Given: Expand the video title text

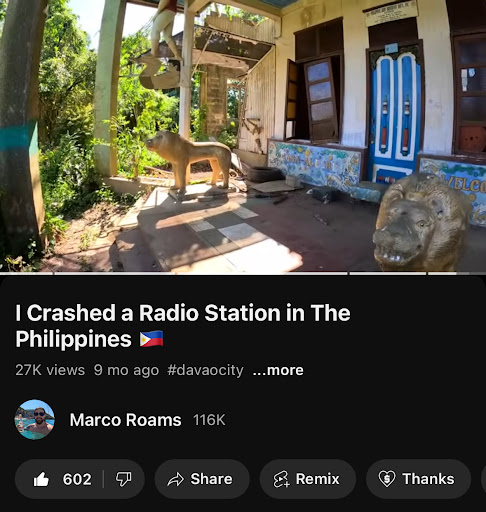Looking at the screenshot, I should (x=183, y=326).
